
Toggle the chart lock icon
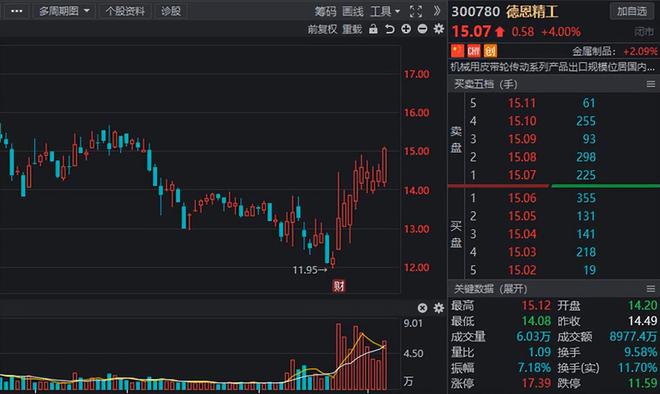pyautogui.click(x=373, y=29)
